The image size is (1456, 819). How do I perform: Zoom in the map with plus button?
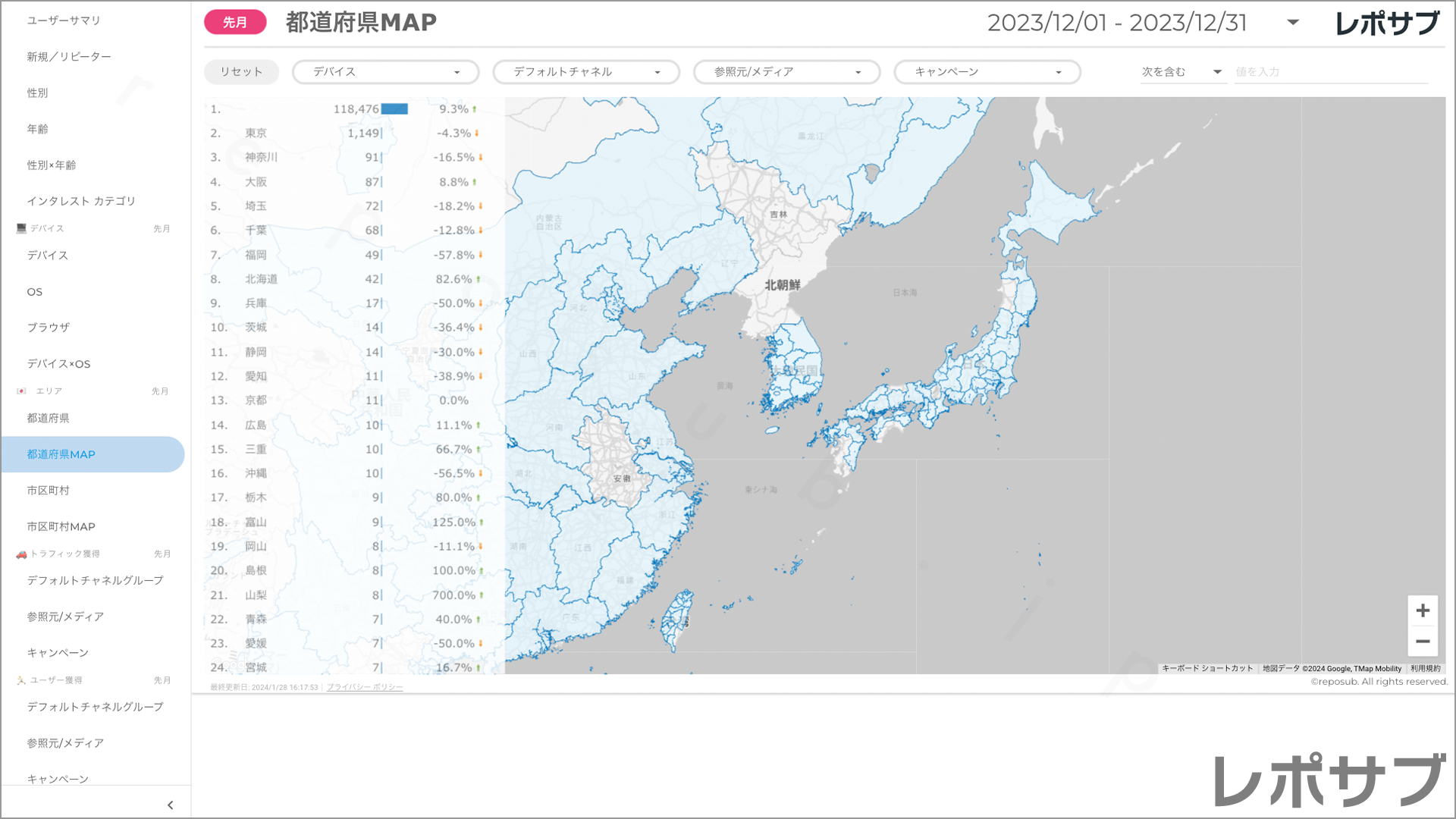(1423, 611)
